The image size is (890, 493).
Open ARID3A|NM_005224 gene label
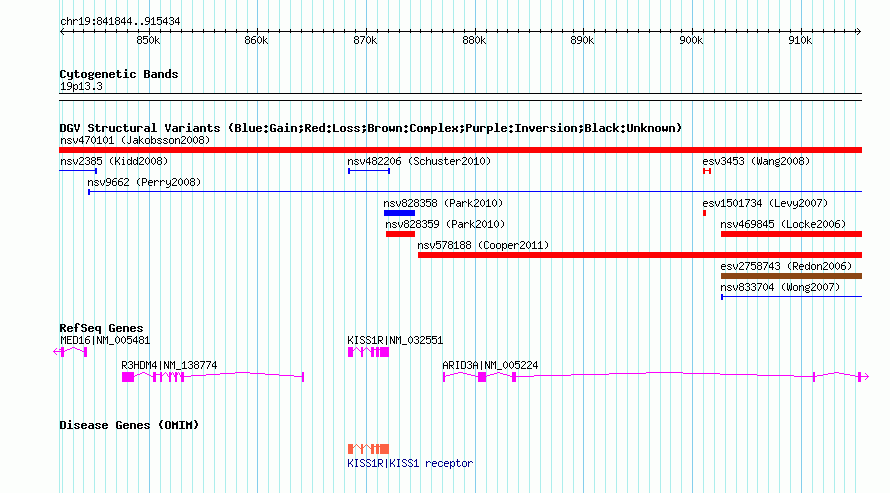pyautogui.click(x=490, y=365)
